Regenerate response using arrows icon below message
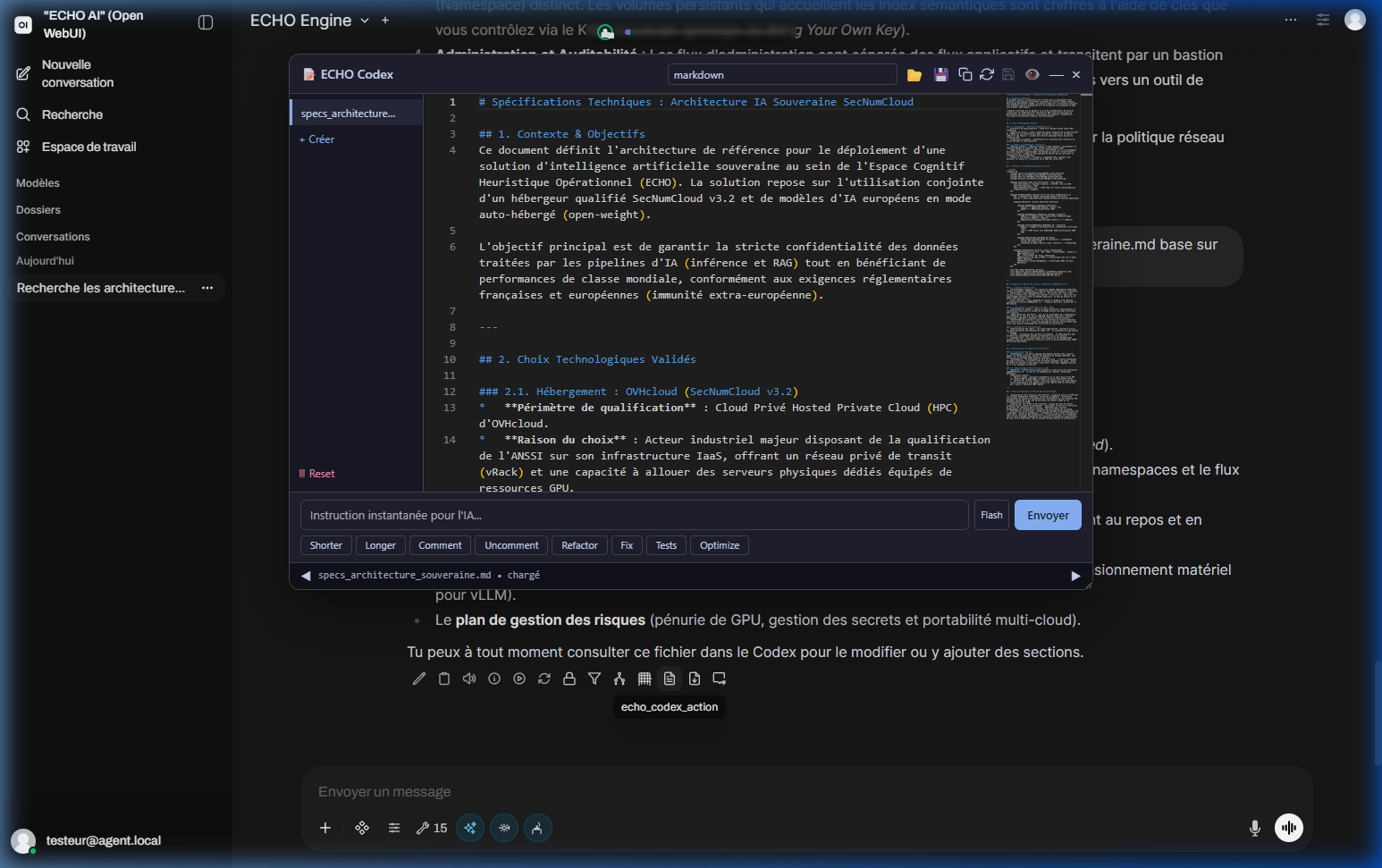 coord(544,678)
